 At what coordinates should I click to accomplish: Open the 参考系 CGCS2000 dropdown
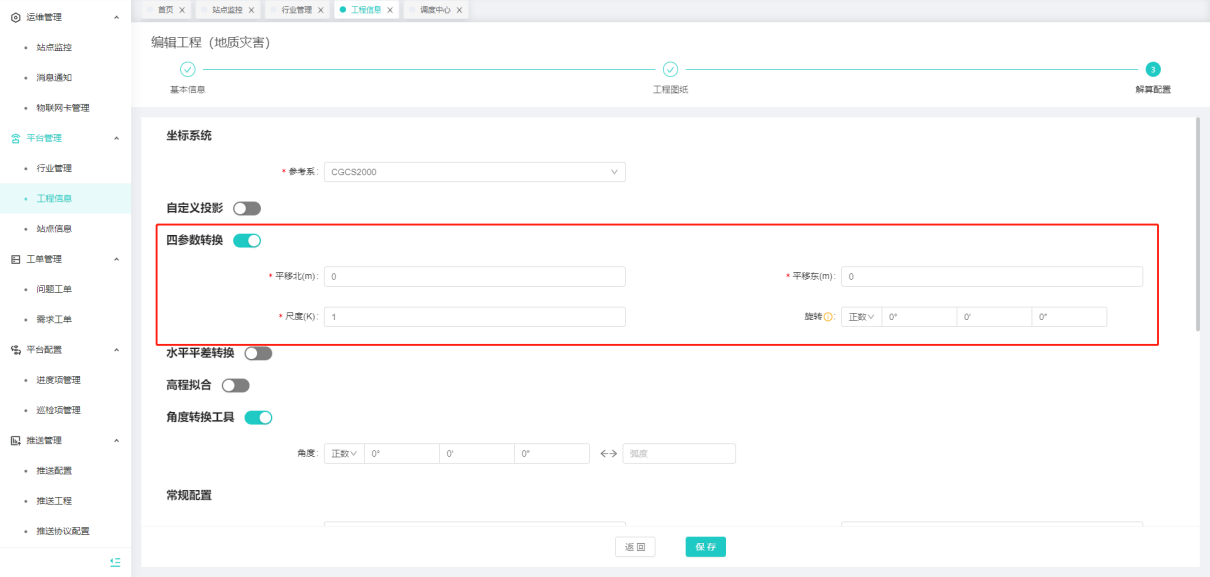(x=474, y=172)
